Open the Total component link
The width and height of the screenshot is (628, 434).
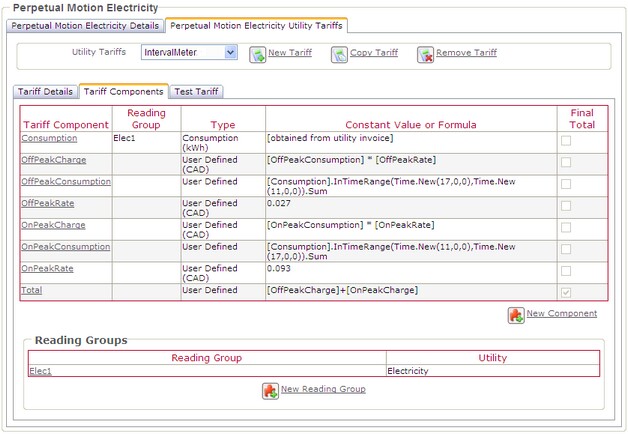tap(32, 290)
